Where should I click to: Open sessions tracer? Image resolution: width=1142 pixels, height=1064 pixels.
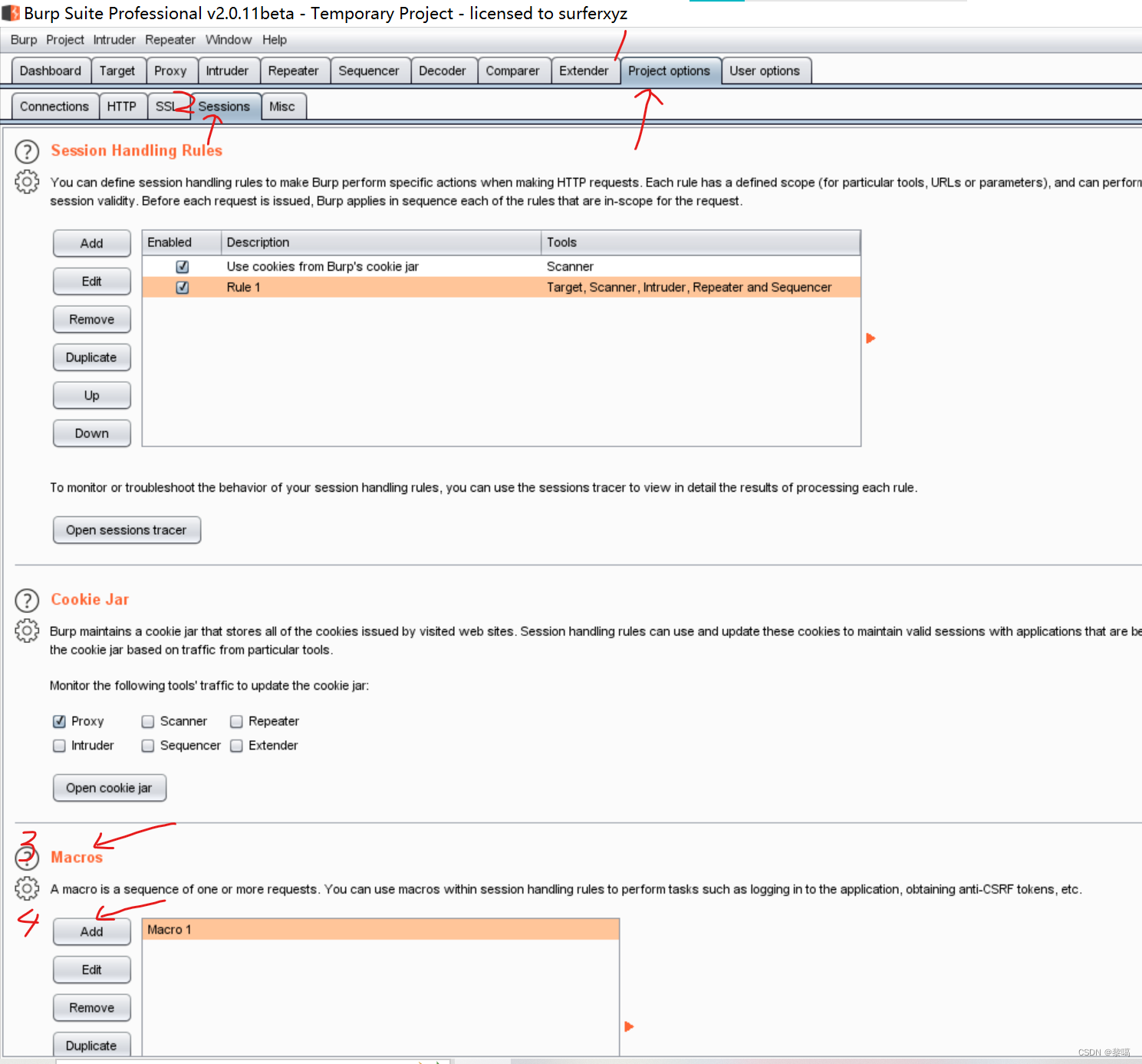coord(127,530)
